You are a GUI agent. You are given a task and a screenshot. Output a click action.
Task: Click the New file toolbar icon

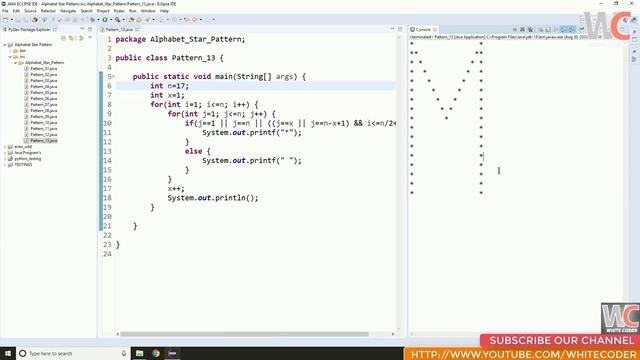[x=6, y=20]
